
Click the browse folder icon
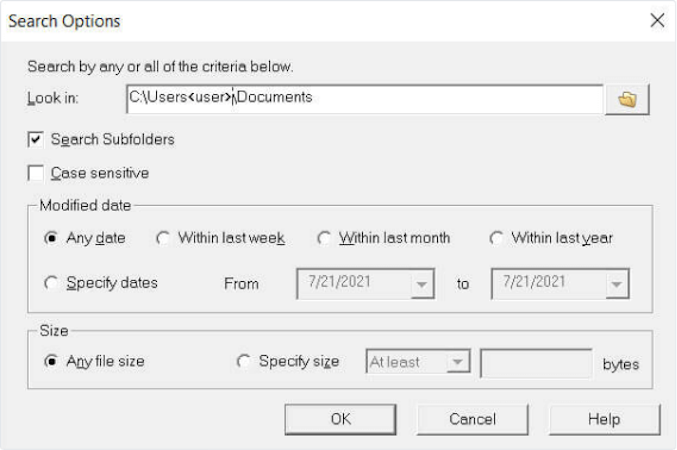627,98
